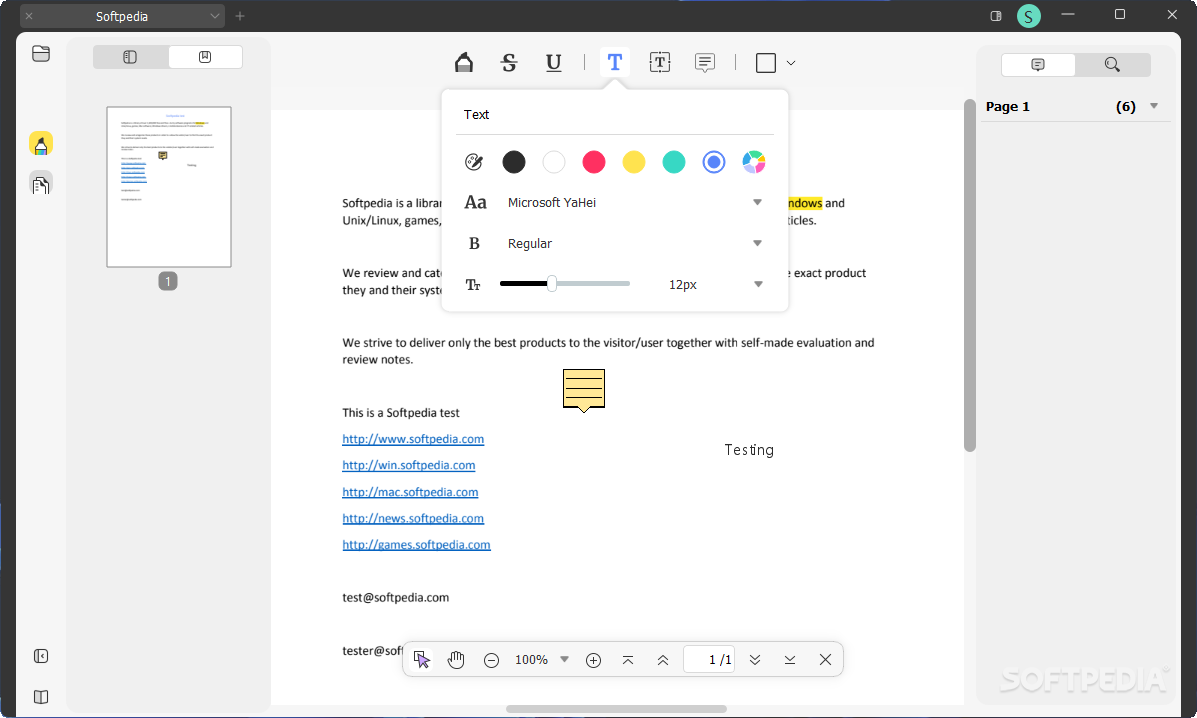
Task: Choose the selected blue color swatch
Action: click(x=714, y=162)
